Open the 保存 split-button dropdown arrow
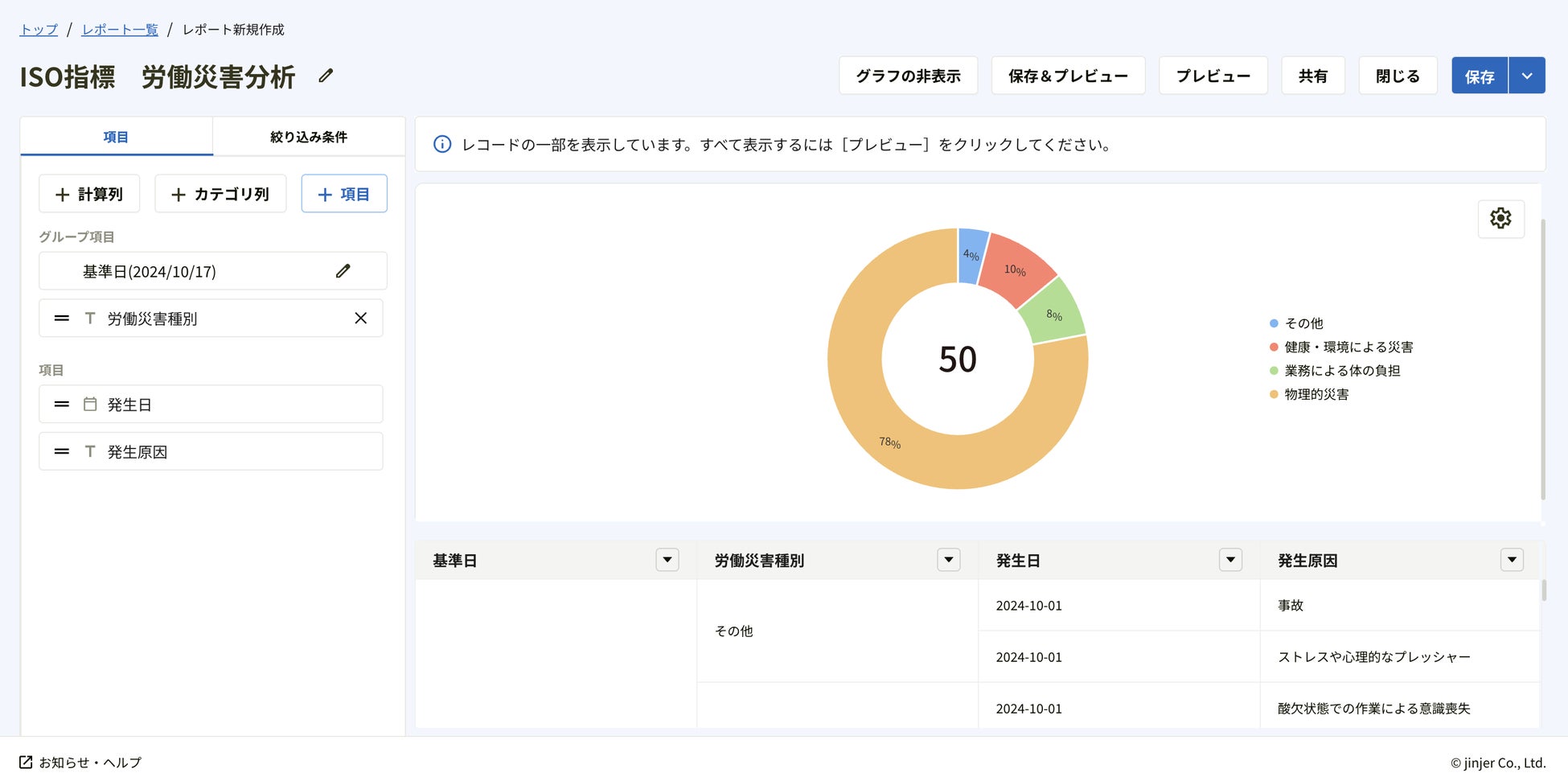The image size is (1568, 781). tap(1527, 76)
